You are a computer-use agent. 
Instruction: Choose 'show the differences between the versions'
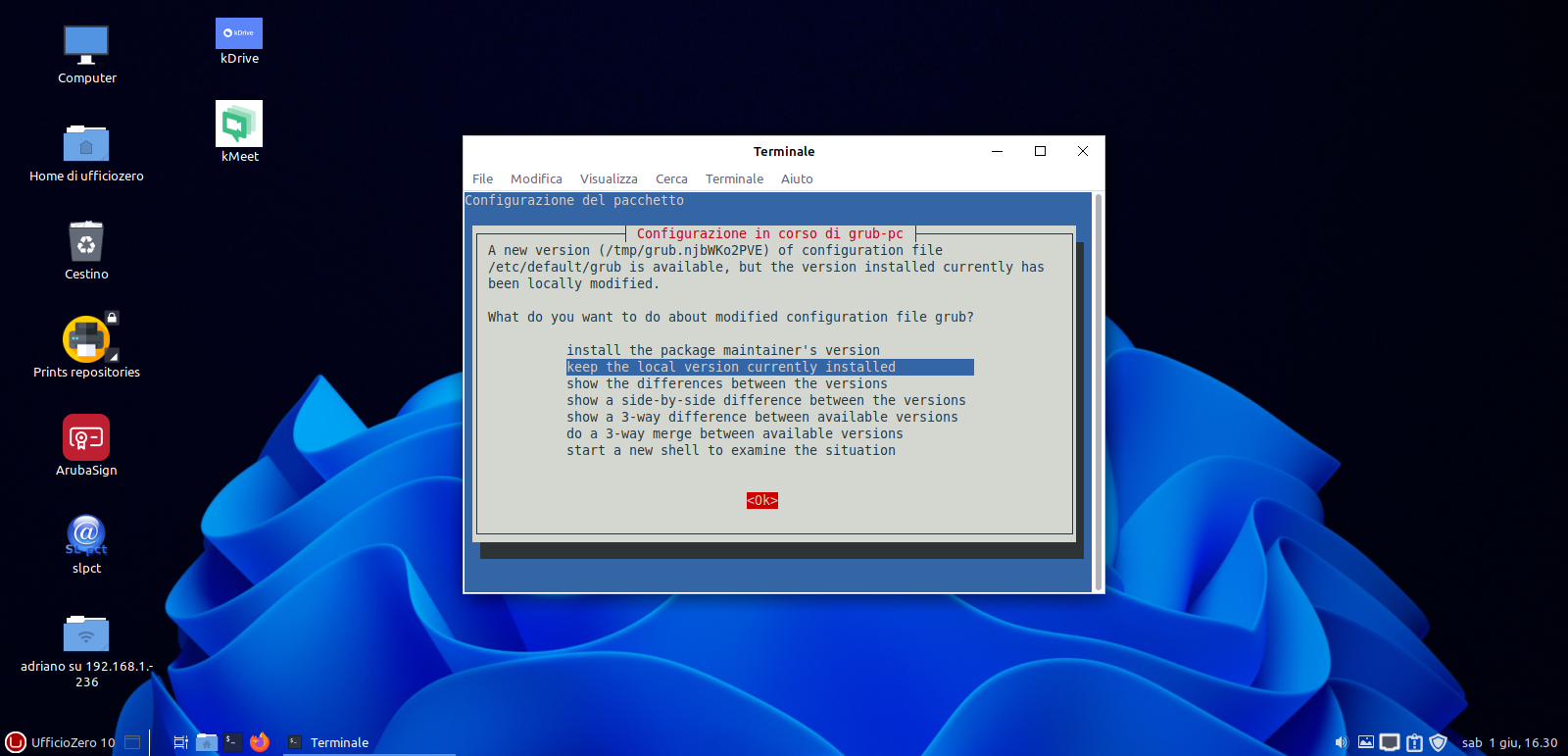(x=726, y=383)
